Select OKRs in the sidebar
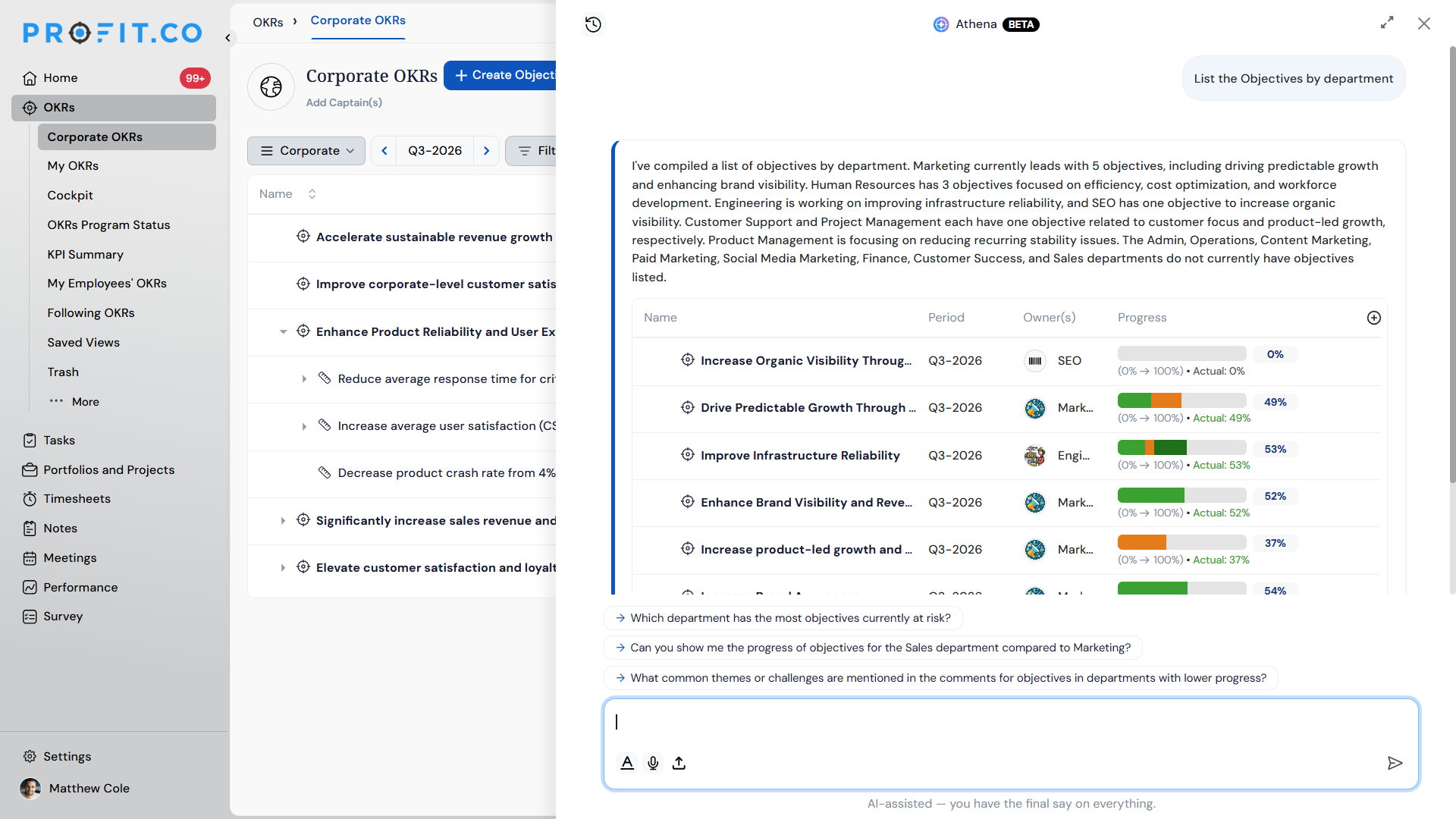 tap(114, 108)
